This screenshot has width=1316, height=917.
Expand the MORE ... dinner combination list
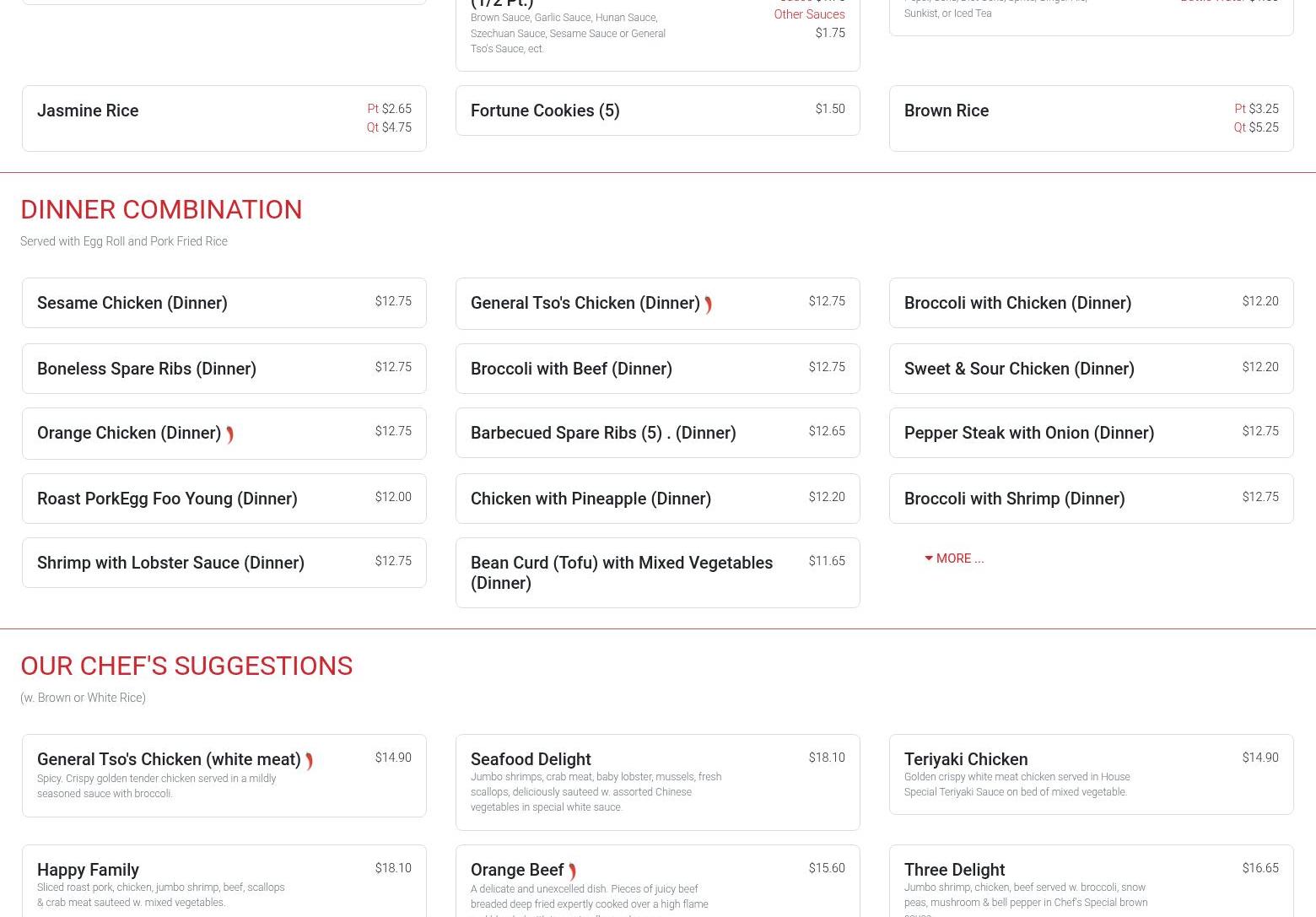954,558
